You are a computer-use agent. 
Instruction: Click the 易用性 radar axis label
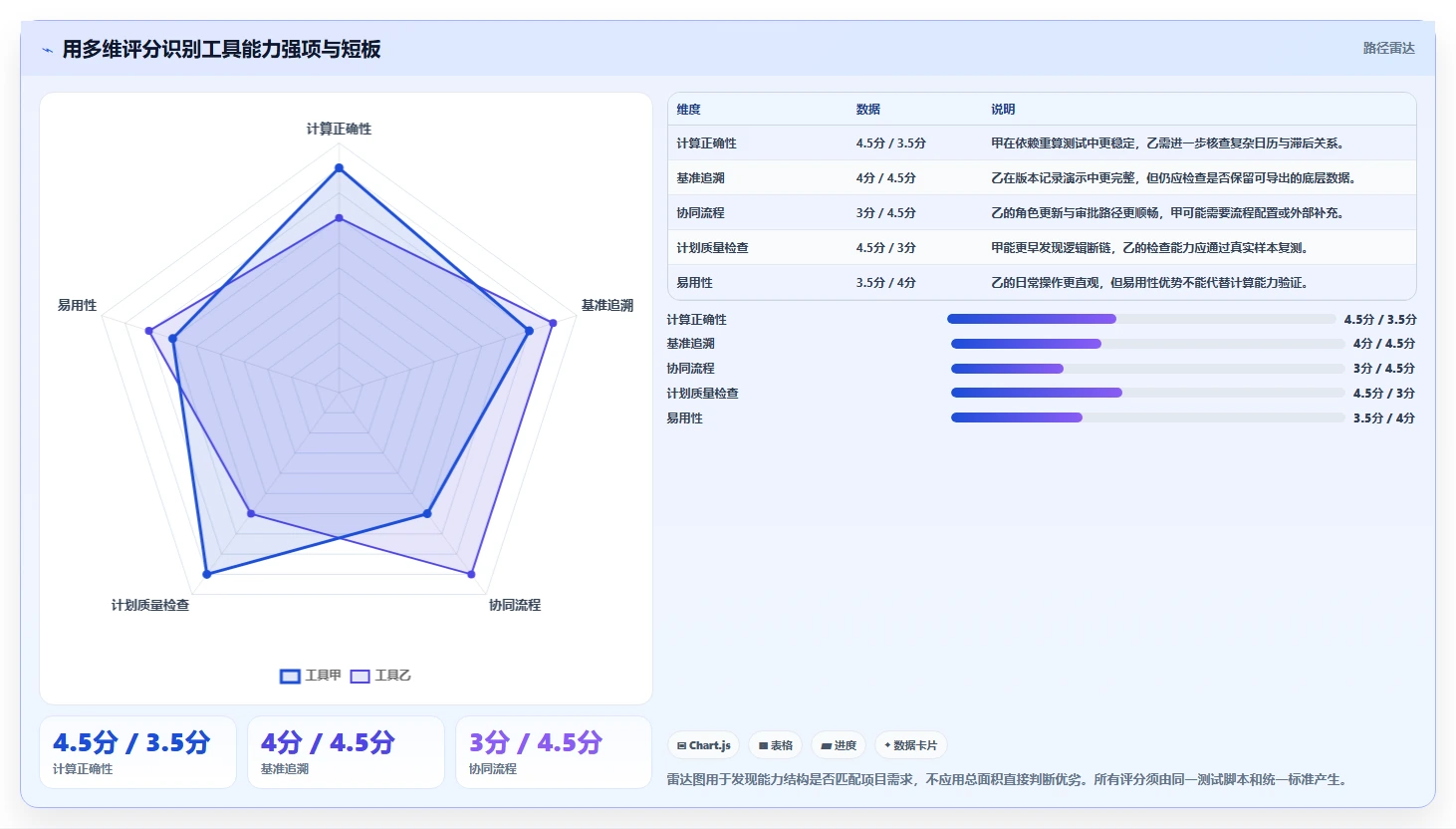click(x=77, y=305)
